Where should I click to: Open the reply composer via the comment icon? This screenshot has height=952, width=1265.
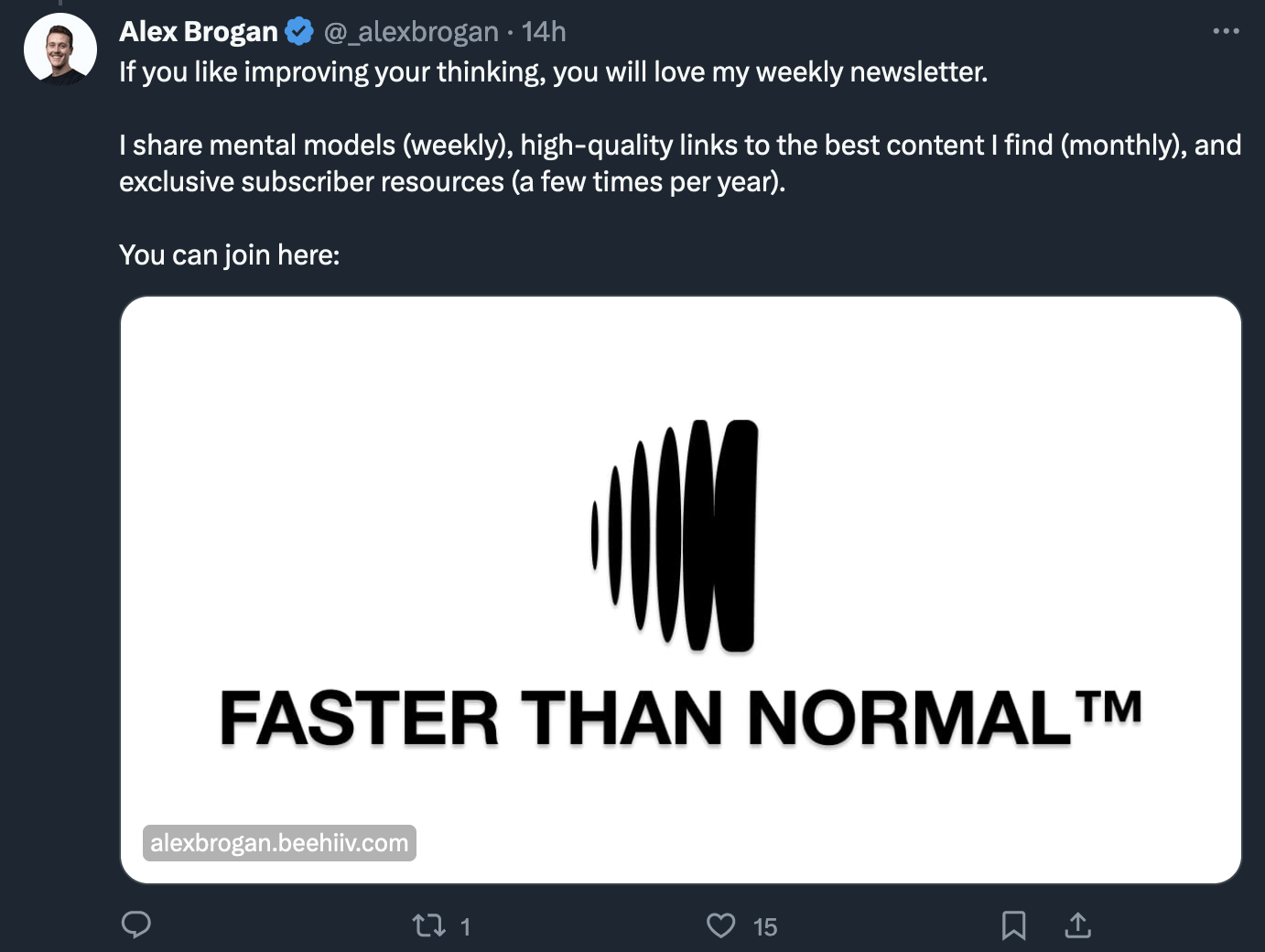pyautogui.click(x=136, y=925)
